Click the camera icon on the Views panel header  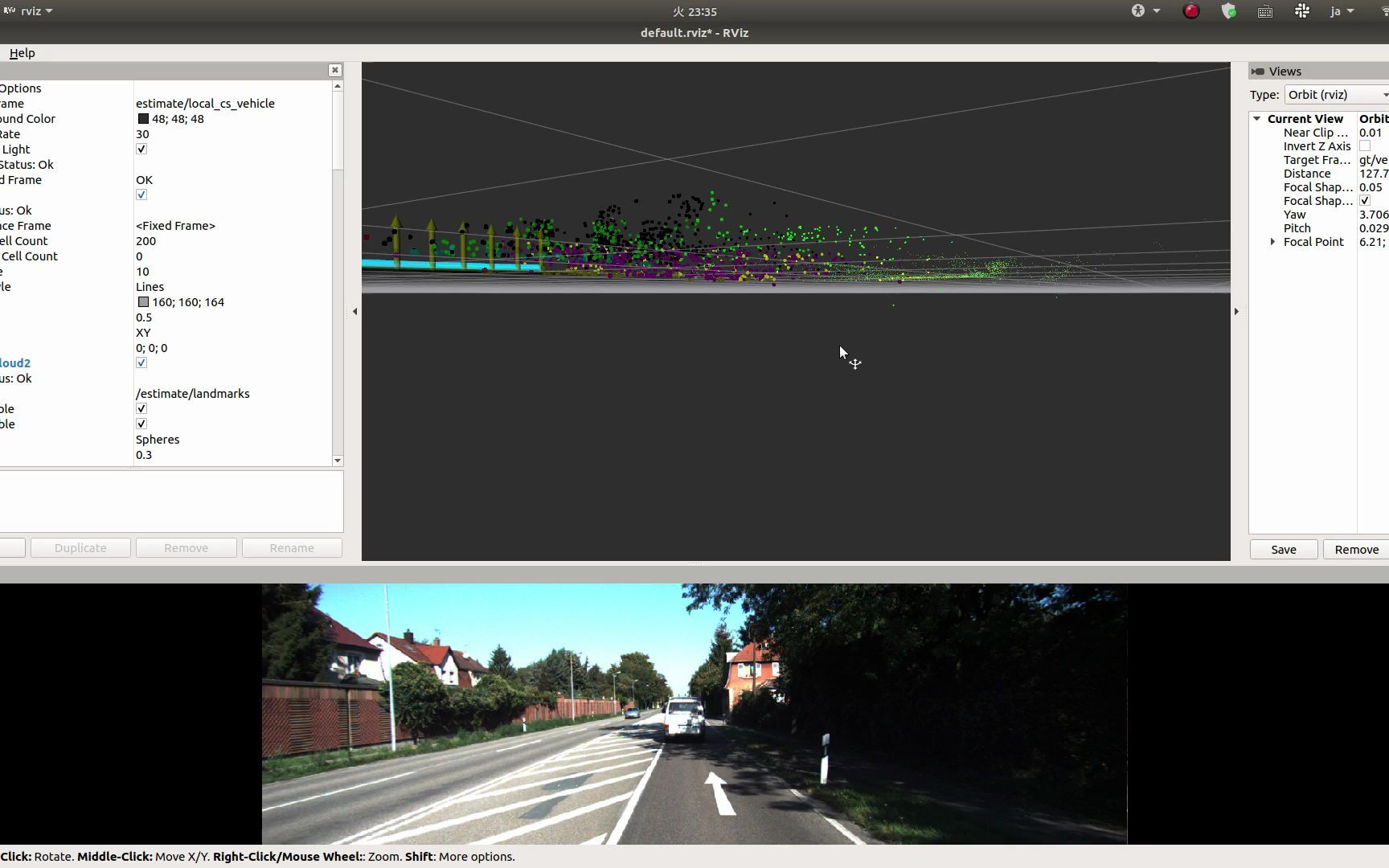coord(1259,72)
